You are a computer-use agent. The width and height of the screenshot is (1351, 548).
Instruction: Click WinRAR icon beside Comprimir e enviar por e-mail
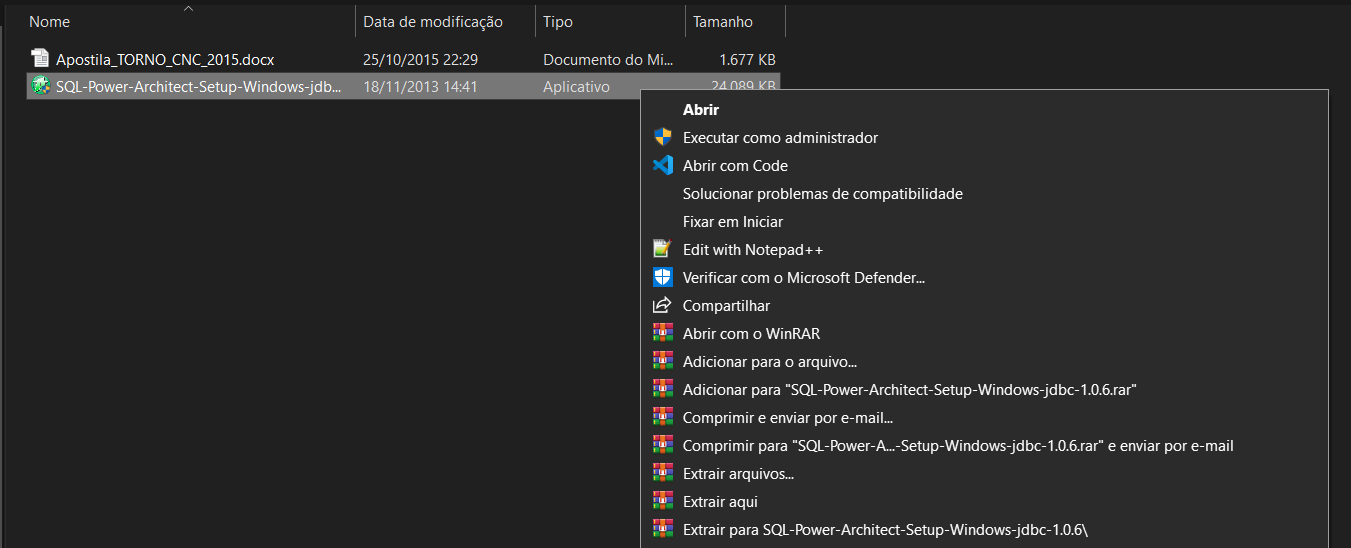pyautogui.click(x=662, y=417)
